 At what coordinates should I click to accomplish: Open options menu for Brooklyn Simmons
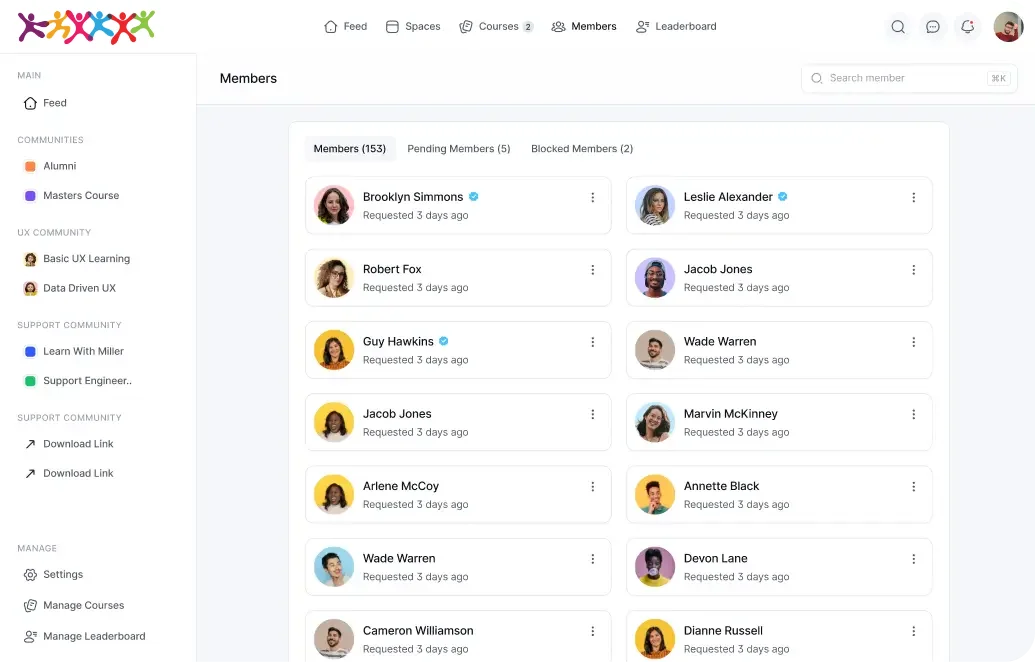tap(593, 198)
